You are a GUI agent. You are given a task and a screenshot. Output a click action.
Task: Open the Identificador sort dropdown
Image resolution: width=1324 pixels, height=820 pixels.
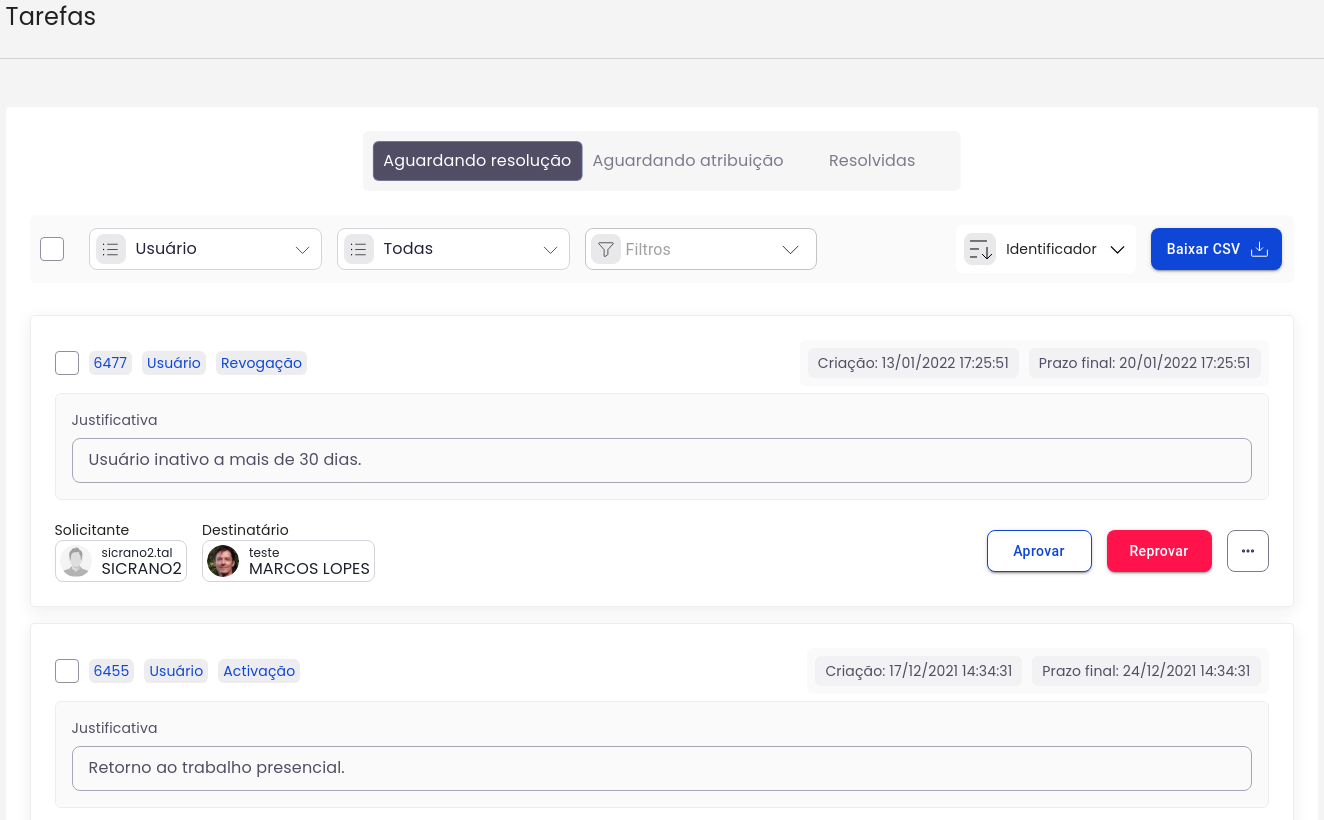[1117, 249]
